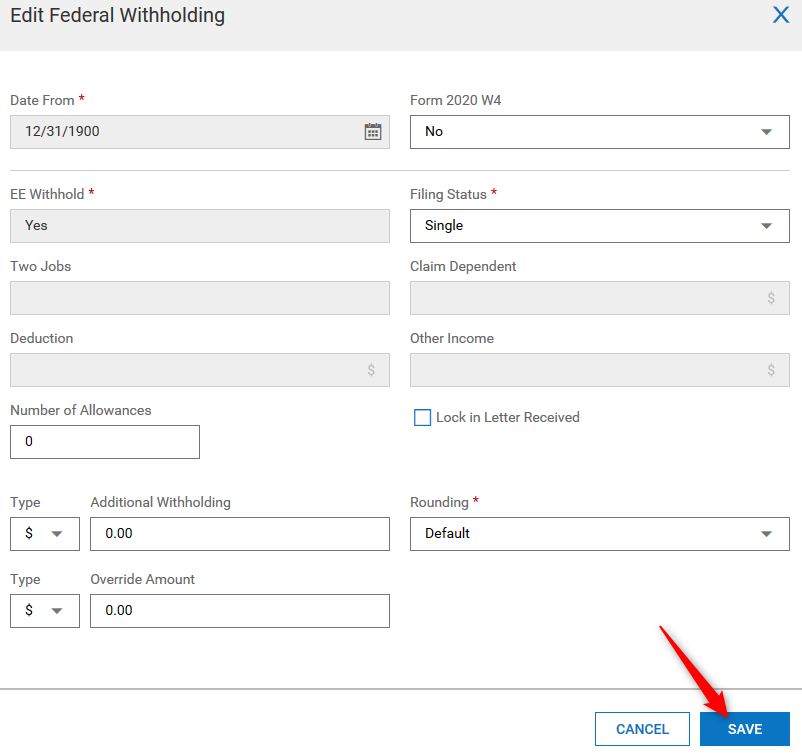The image size is (802, 756).
Task: Open the Type dropdown for Additional Withholding
Action: [x=44, y=533]
